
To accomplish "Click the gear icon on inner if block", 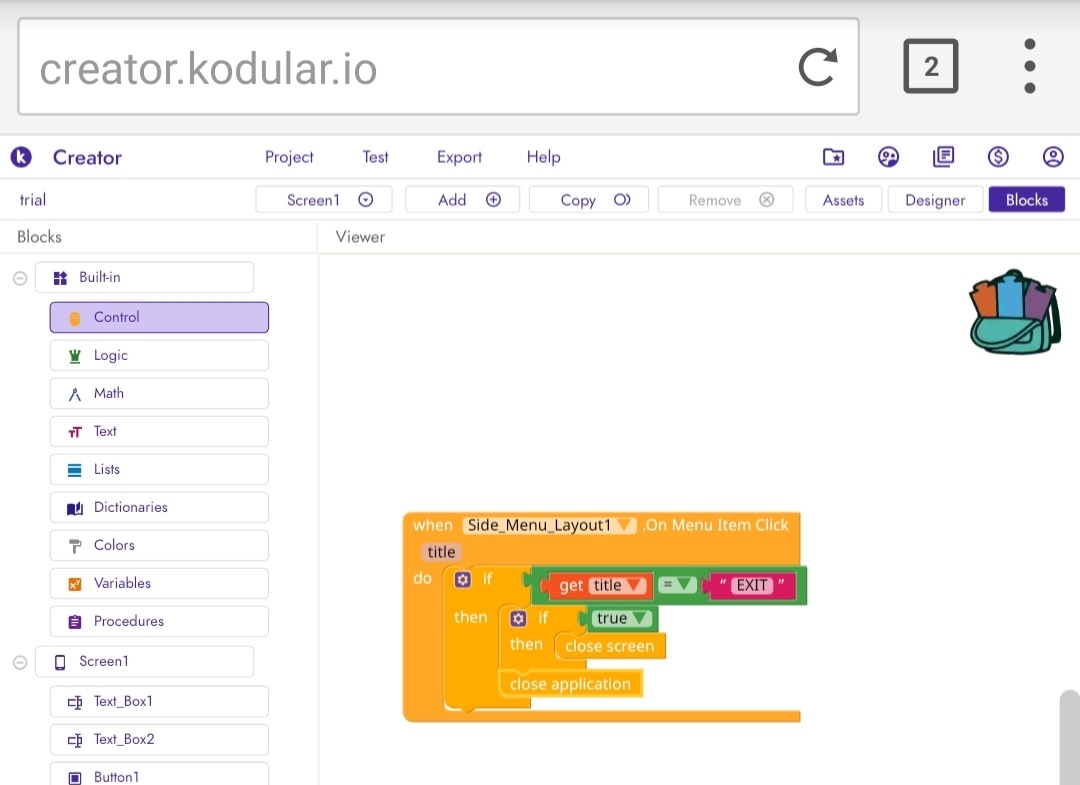I will click(519, 619).
